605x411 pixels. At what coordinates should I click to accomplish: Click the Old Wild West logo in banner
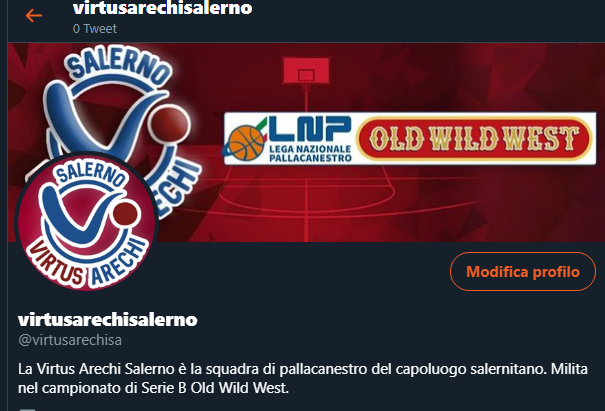coord(474,139)
